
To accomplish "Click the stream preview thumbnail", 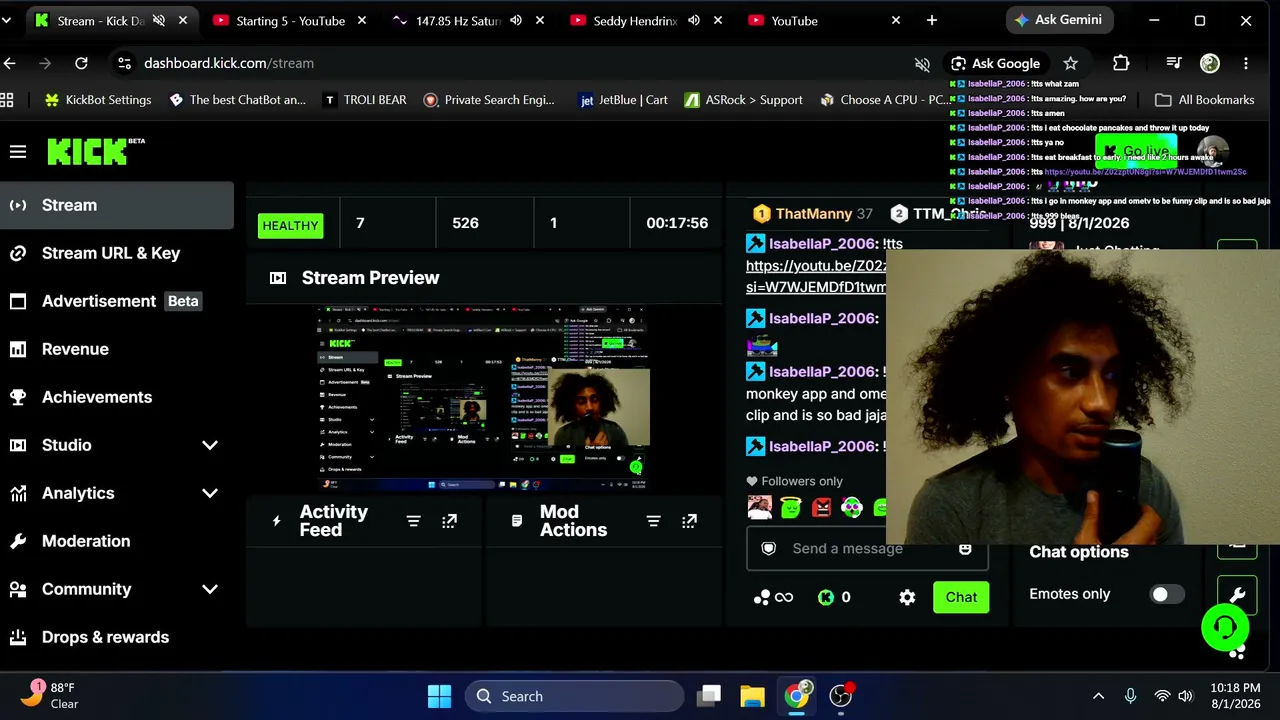I will 484,398.
